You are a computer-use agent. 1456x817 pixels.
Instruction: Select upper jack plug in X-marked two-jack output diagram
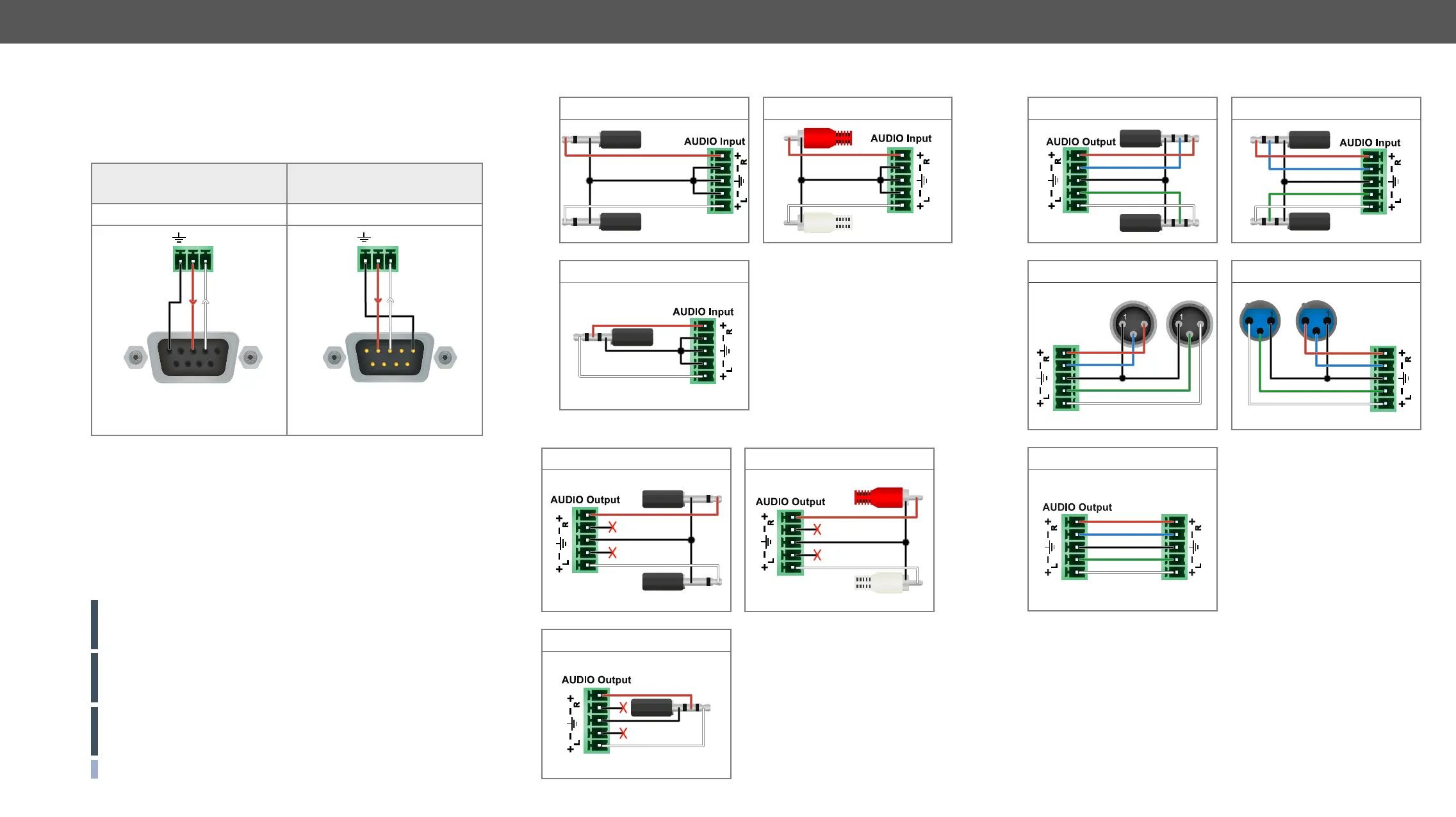[x=682, y=499]
